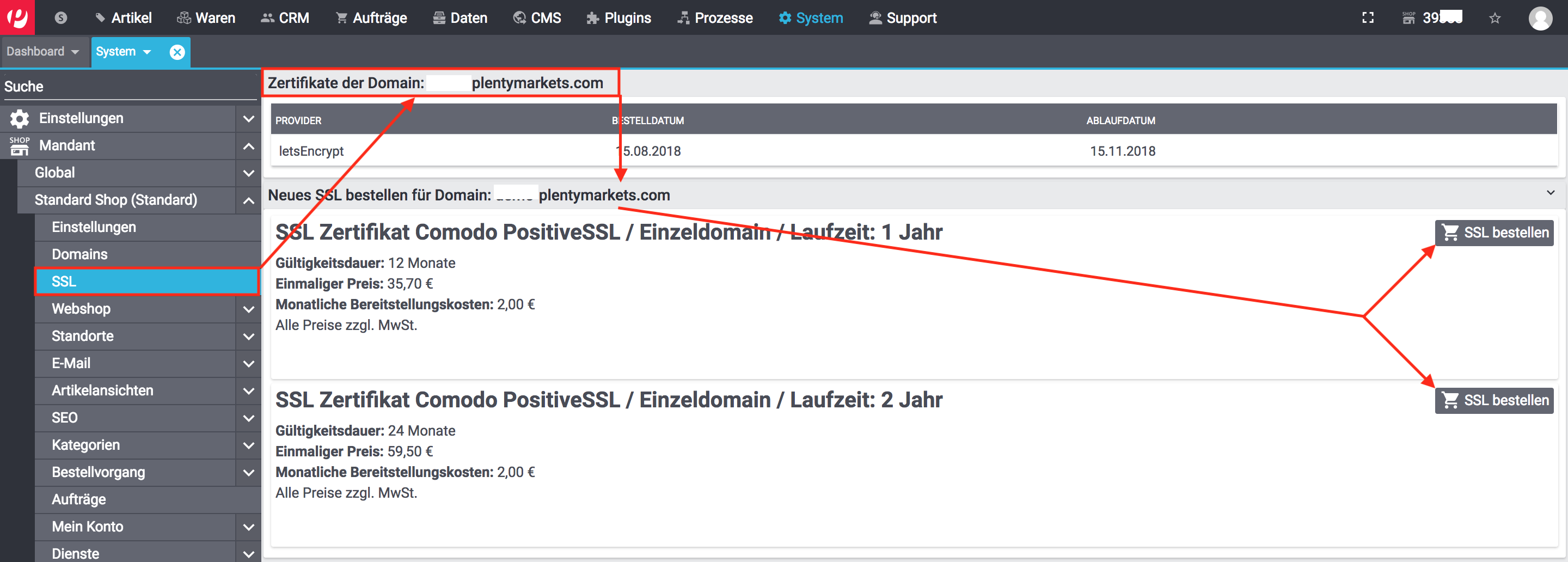Click the shop ID icon in header
The image size is (1568, 562).
click(x=1408, y=17)
